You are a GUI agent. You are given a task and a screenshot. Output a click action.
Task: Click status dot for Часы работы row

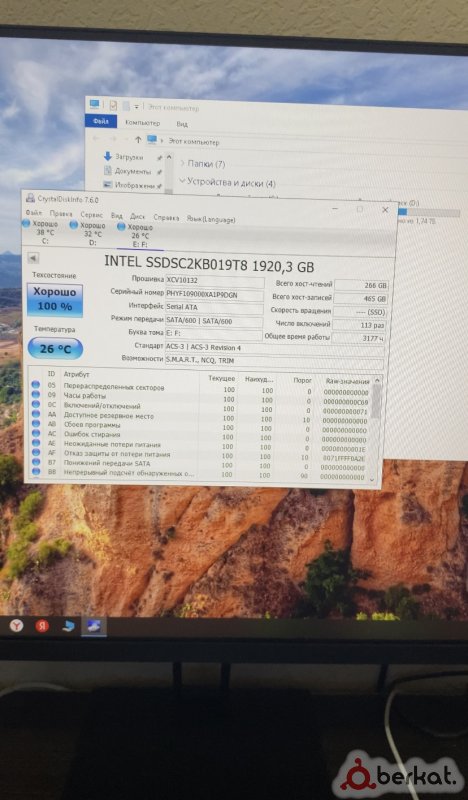coord(36,394)
